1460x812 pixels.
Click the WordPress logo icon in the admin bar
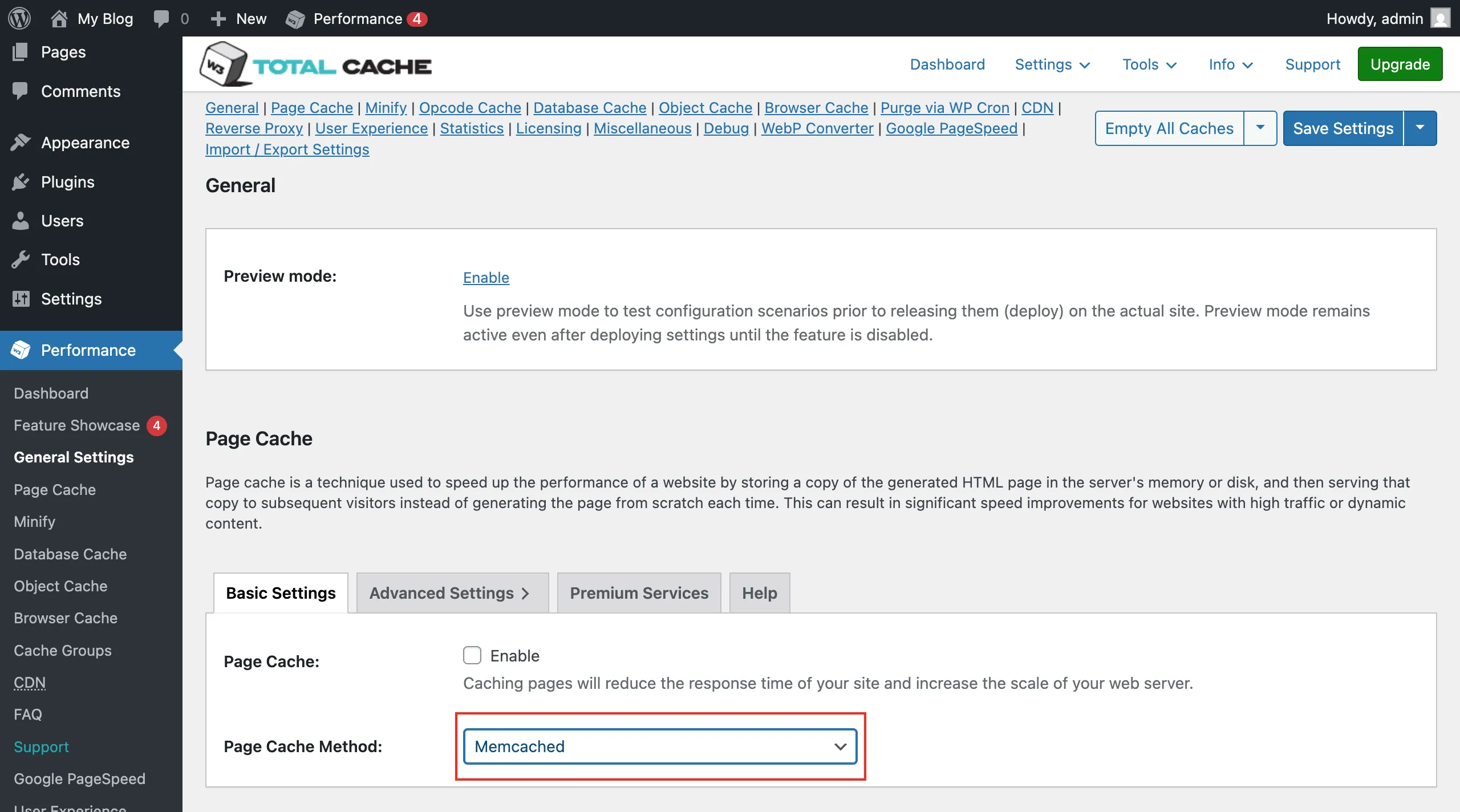click(19, 18)
